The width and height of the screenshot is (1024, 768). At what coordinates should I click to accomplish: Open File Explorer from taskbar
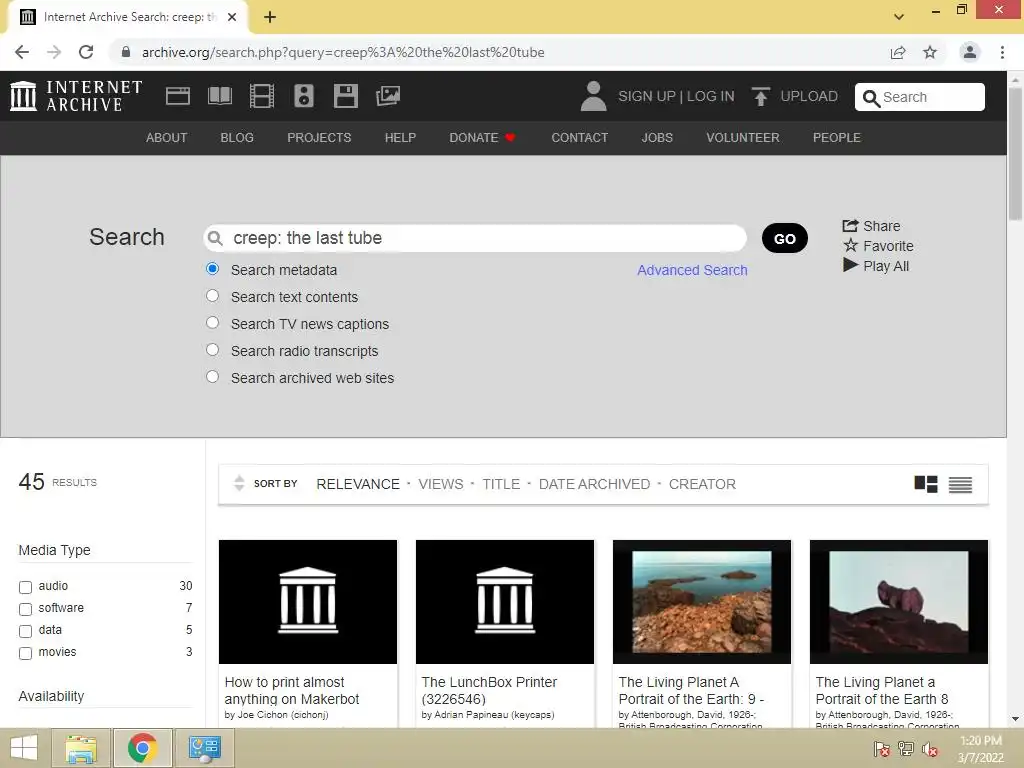pyautogui.click(x=81, y=748)
